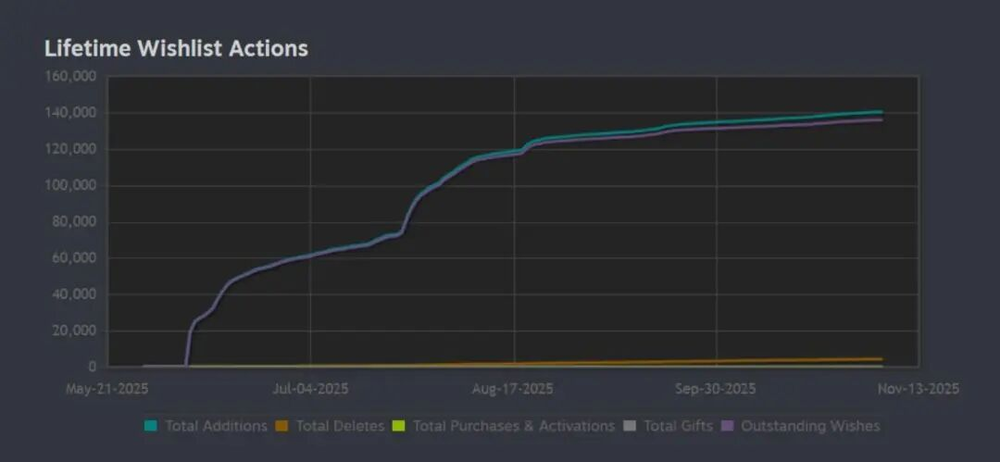Click the orange Total Deletes legend swatch
This screenshot has height=462, width=1000.
click(x=283, y=426)
